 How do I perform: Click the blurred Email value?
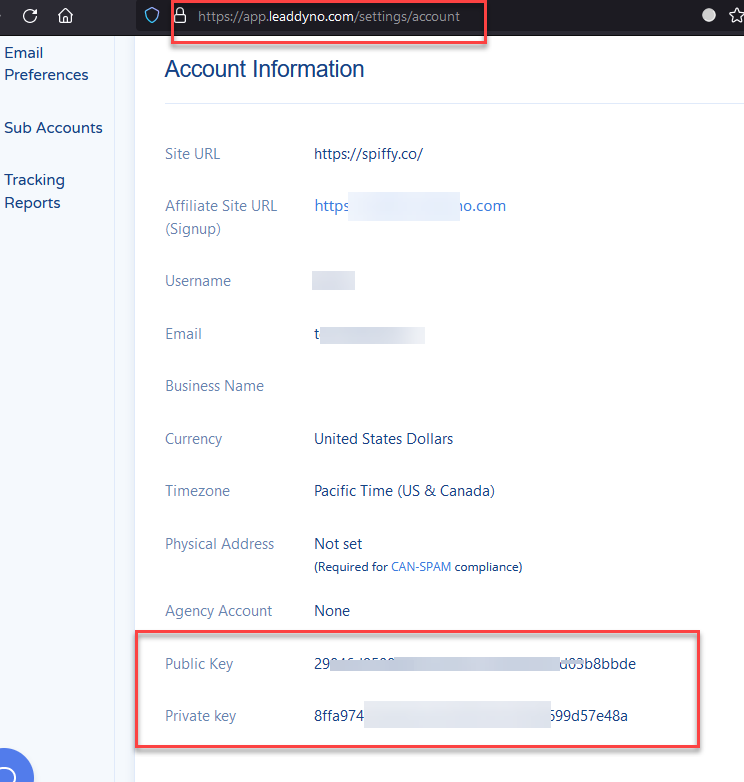click(x=370, y=335)
